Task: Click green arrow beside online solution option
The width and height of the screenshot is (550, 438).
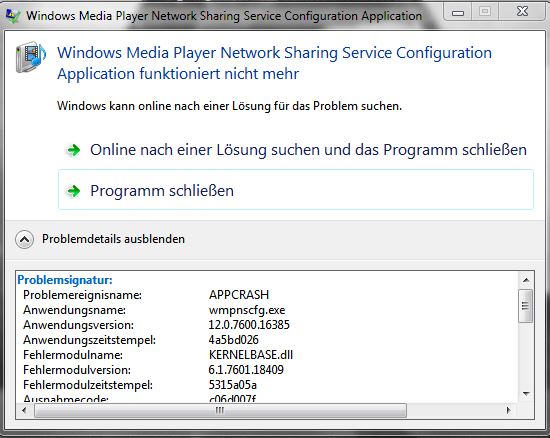Action: click(74, 150)
